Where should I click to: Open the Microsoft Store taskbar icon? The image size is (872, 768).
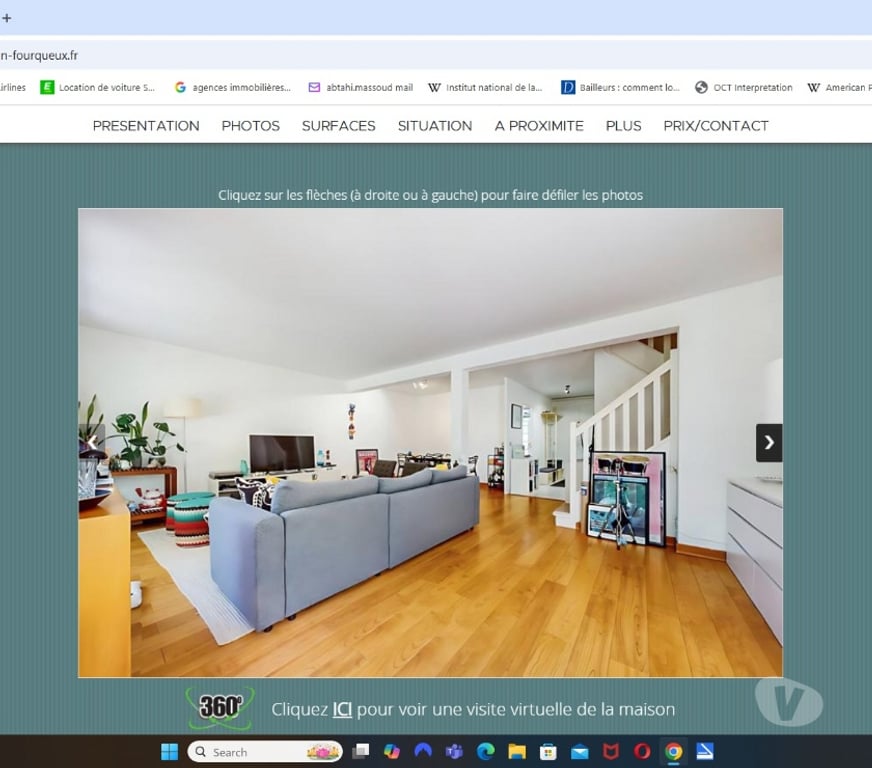(548, 752)
